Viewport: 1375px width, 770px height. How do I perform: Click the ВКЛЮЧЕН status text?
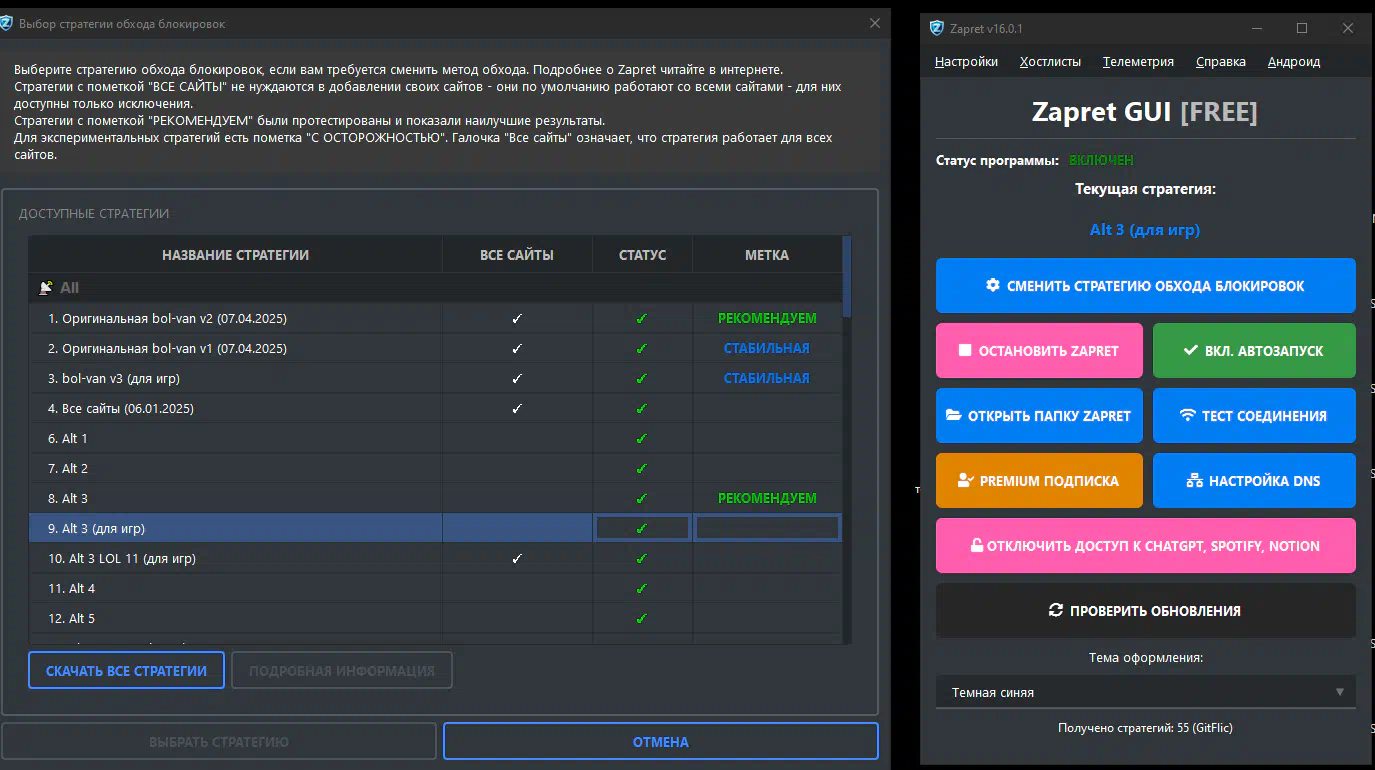(1101, 160)
